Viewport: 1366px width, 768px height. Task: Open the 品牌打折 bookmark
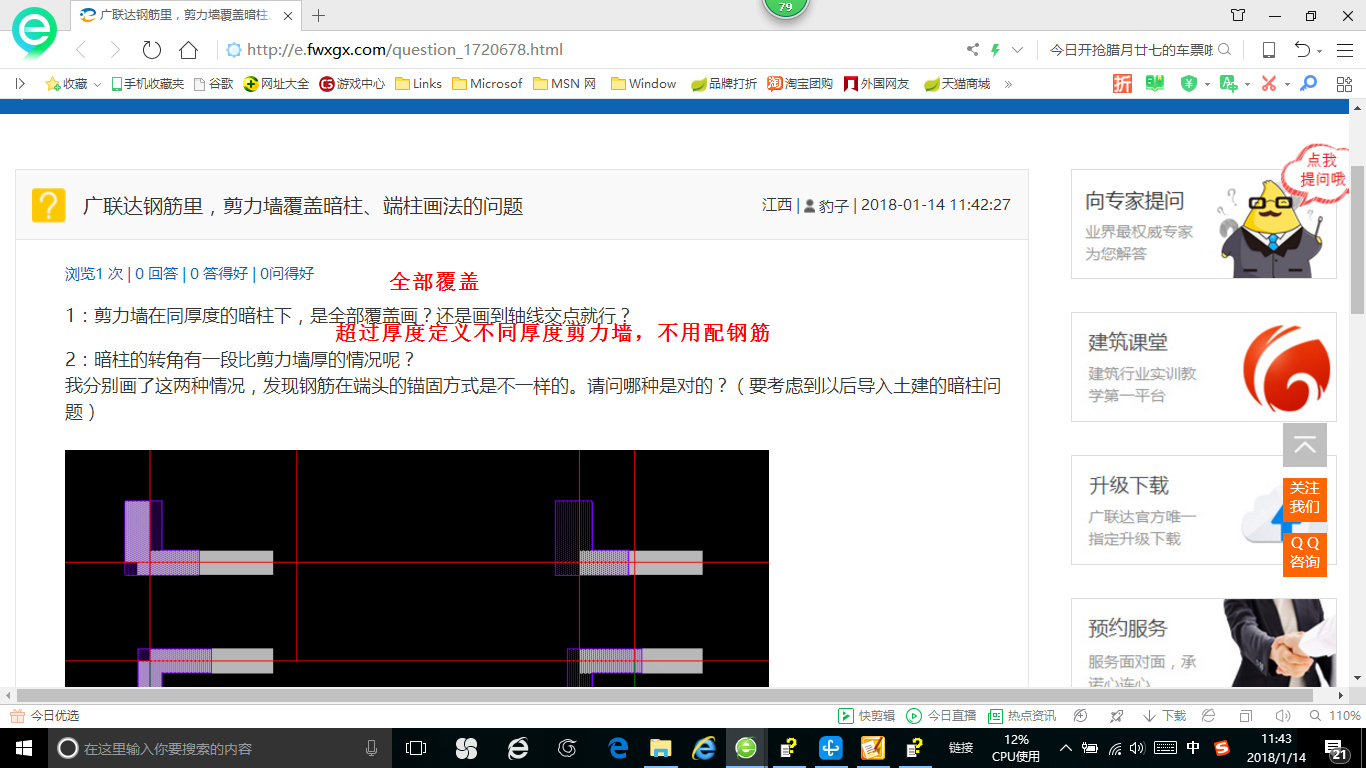click(724, 84)
